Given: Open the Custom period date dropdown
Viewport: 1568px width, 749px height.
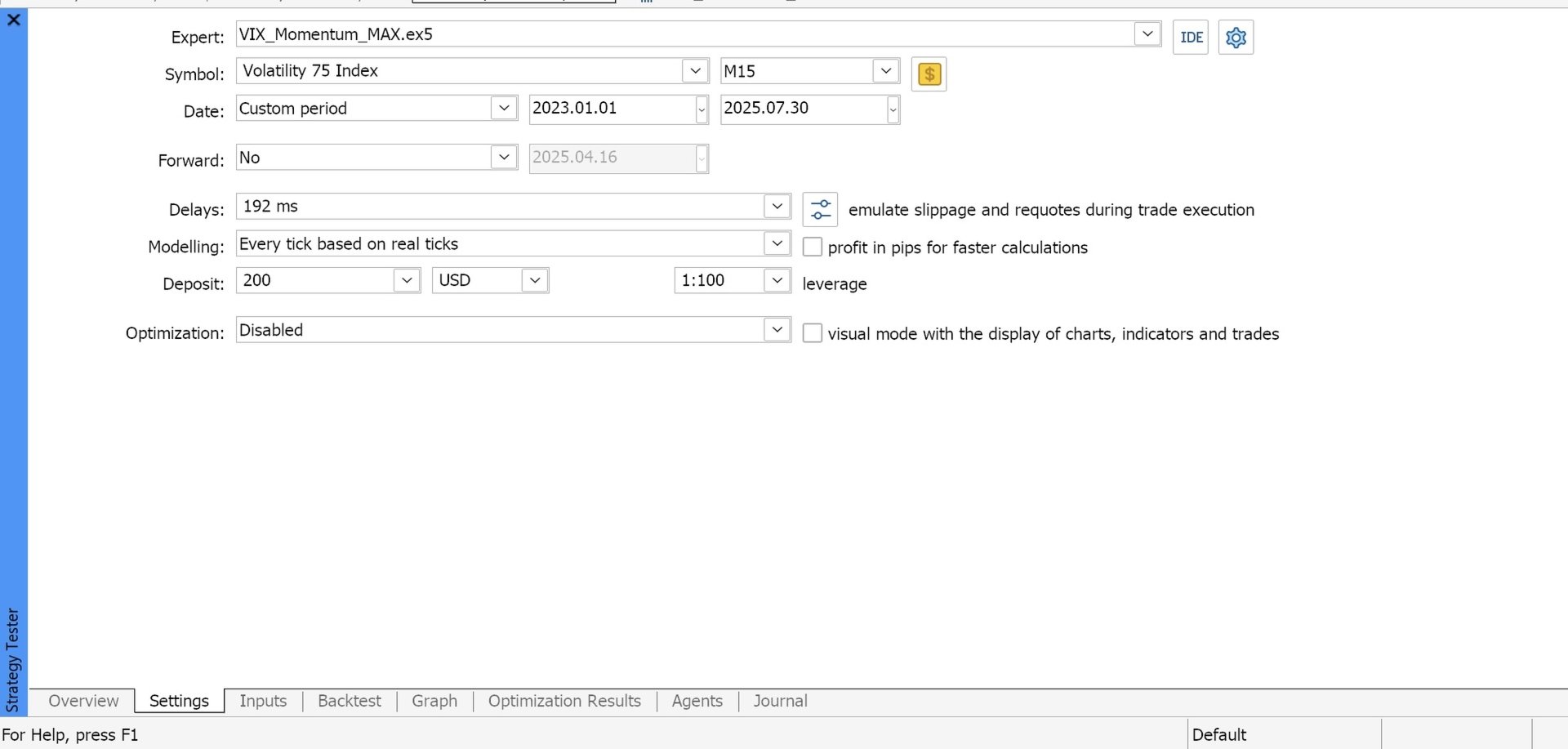Looking at the screenshot, I should point(504,109).
